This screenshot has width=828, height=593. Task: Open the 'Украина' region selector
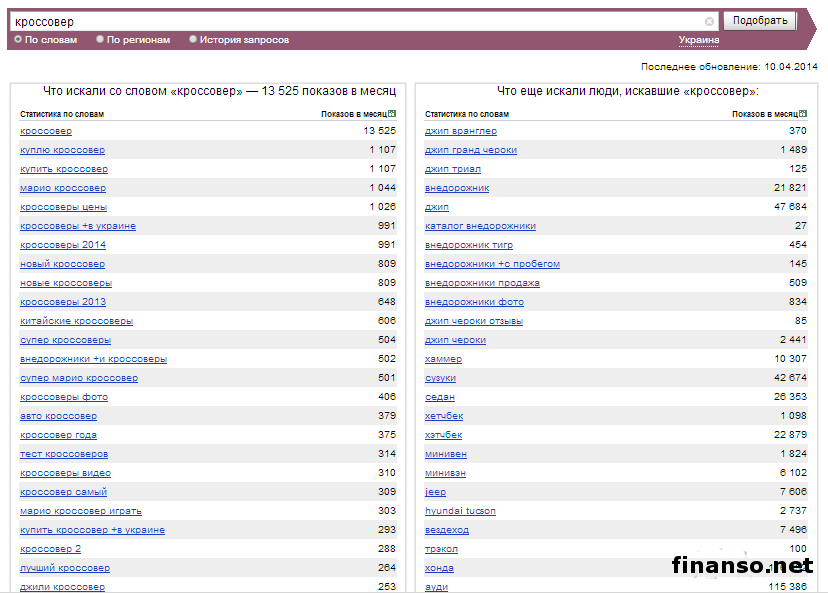(698, 40)
